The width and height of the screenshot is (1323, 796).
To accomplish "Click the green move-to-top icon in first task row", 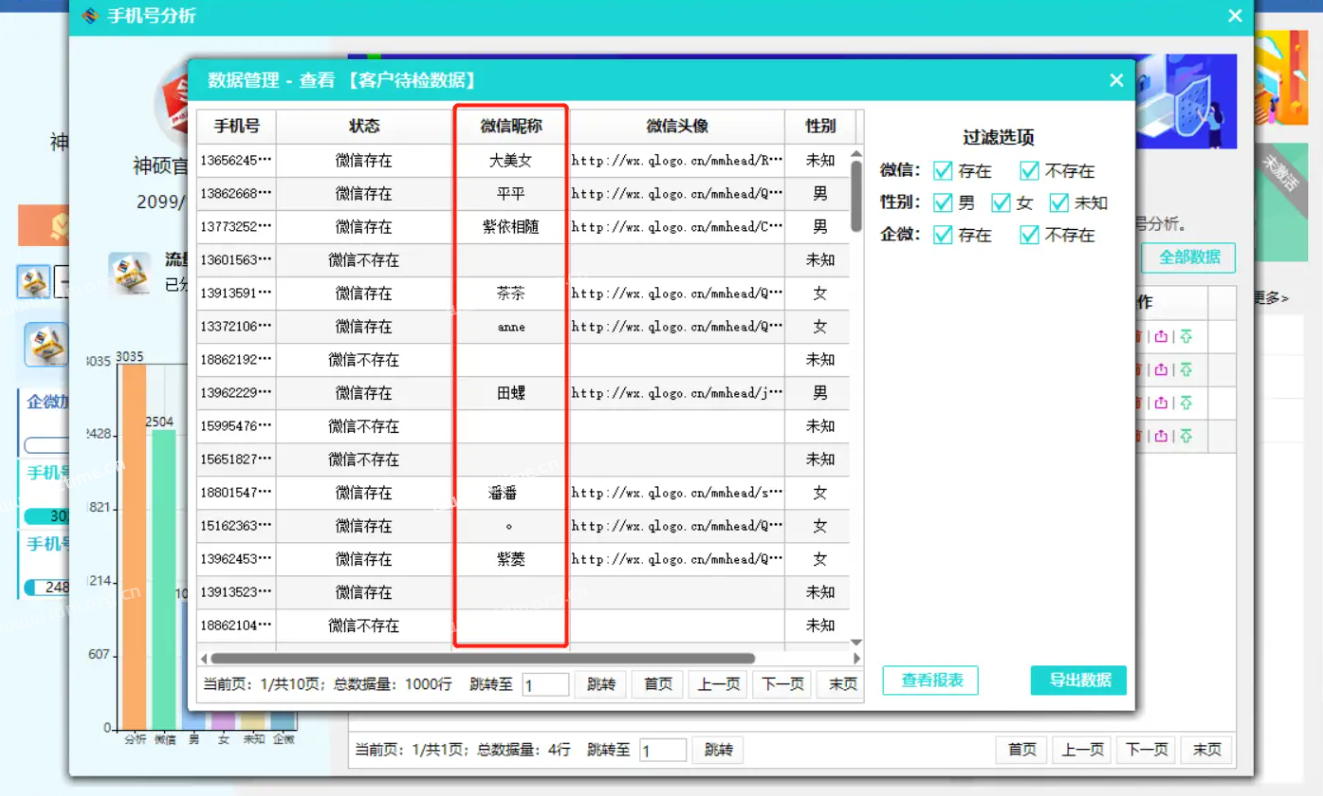I will (x=1186, y=337).
